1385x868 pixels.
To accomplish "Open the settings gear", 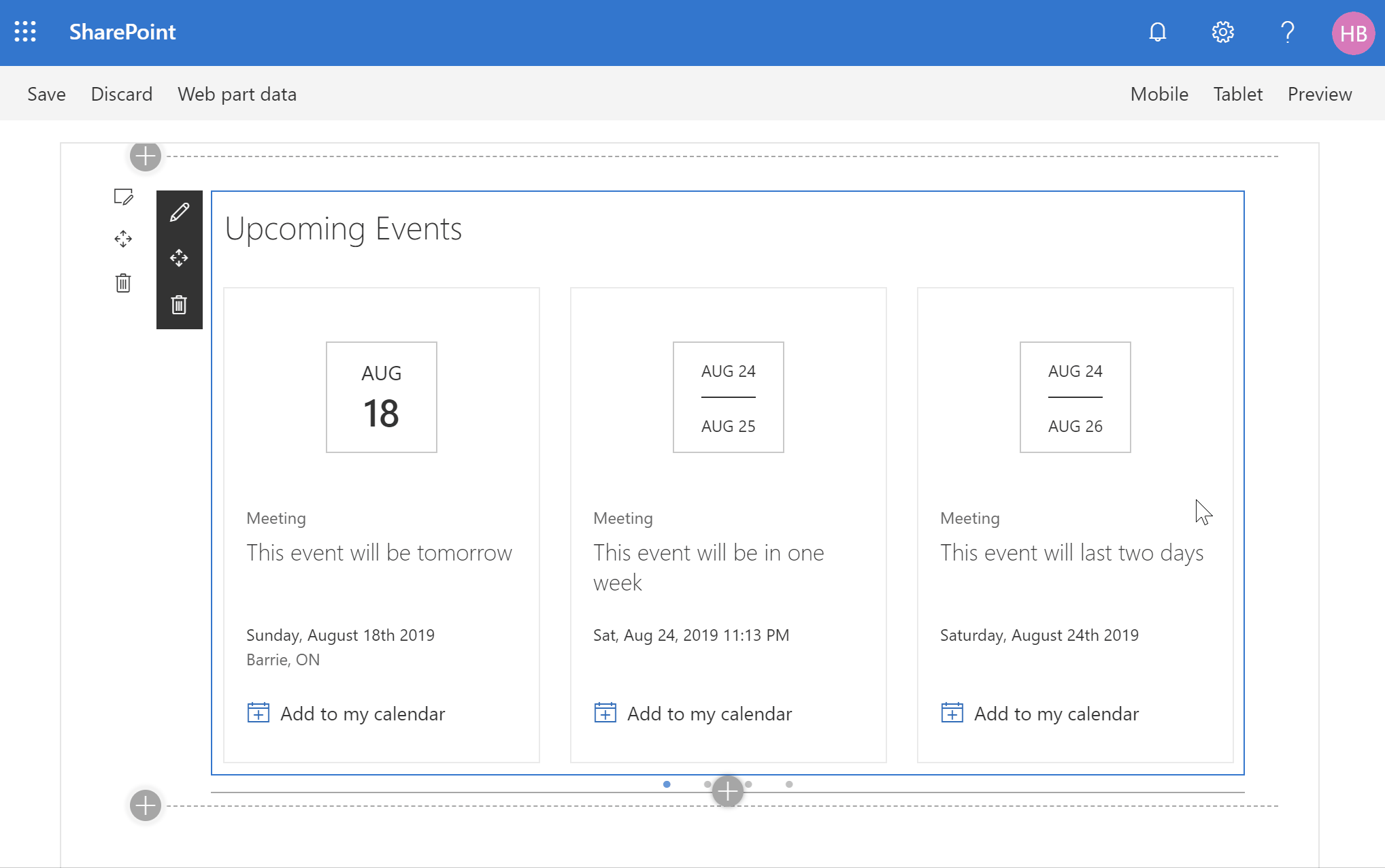I will tap(1222, 32).
